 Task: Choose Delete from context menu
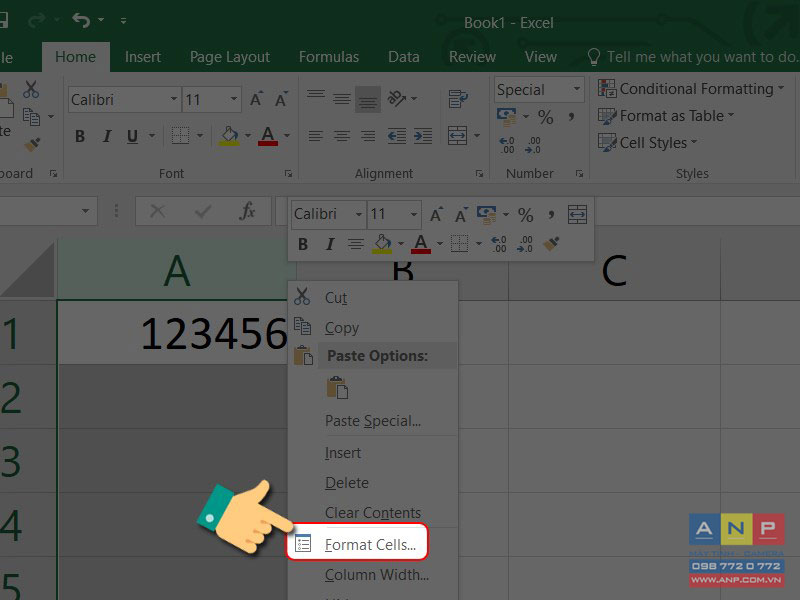(x=373, y=483)
